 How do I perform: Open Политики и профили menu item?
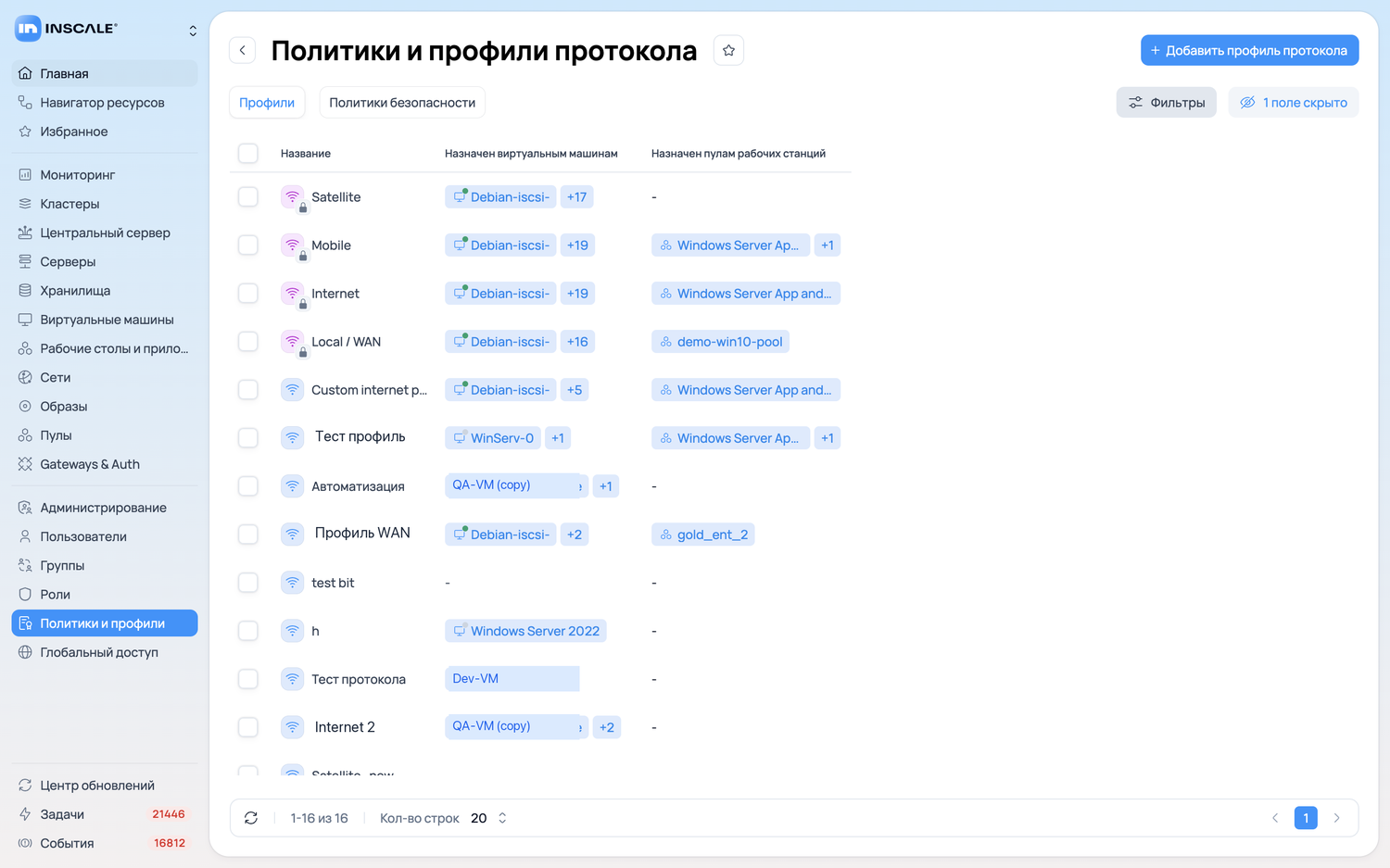pyautogui.click(x=105, y=623)
